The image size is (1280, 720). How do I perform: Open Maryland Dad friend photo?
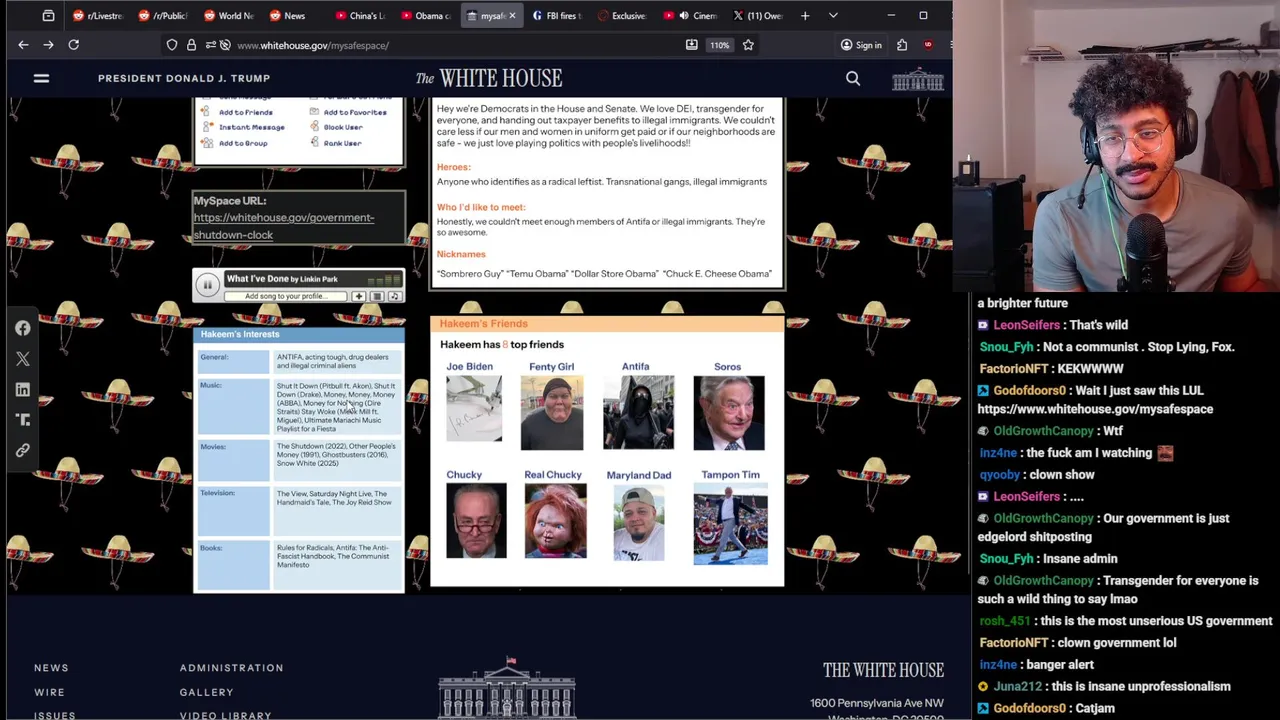[x=638, y=523]
